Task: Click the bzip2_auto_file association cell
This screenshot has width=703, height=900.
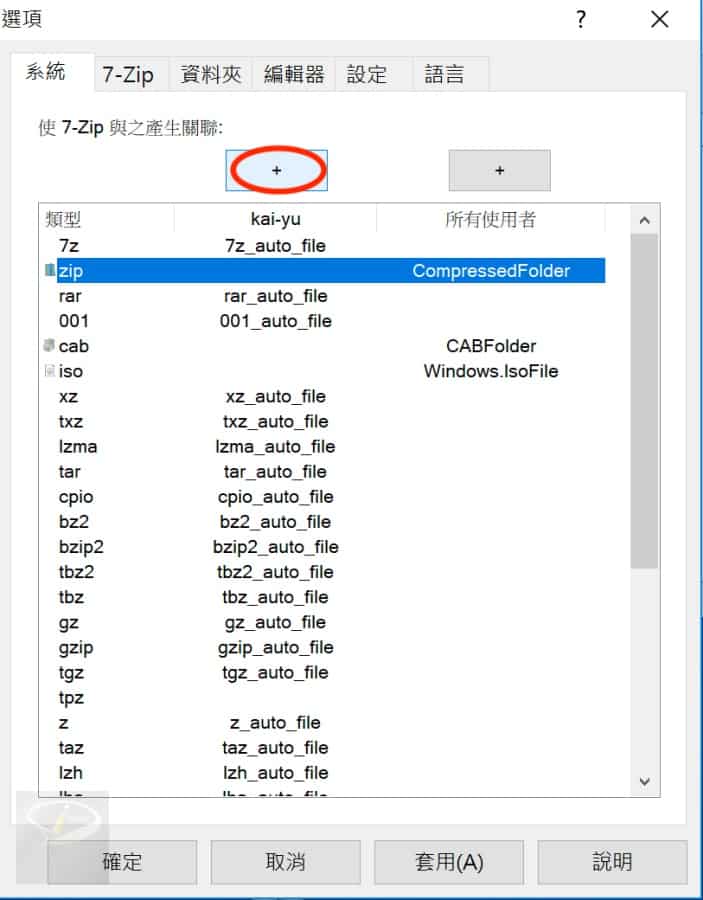Action: pyautogui.click(x=275, y=547)
